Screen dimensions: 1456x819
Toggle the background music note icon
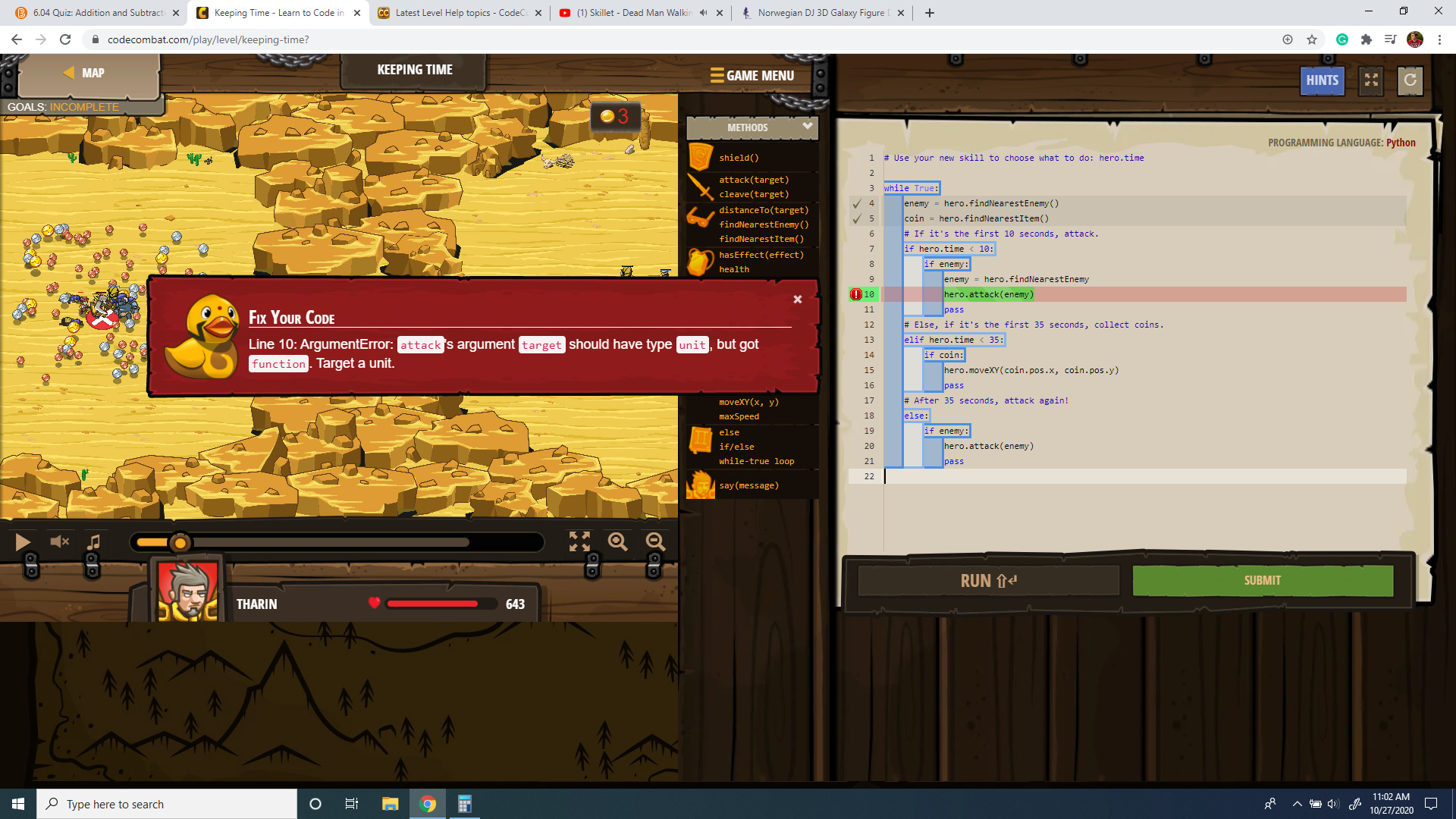click(94, 541)
